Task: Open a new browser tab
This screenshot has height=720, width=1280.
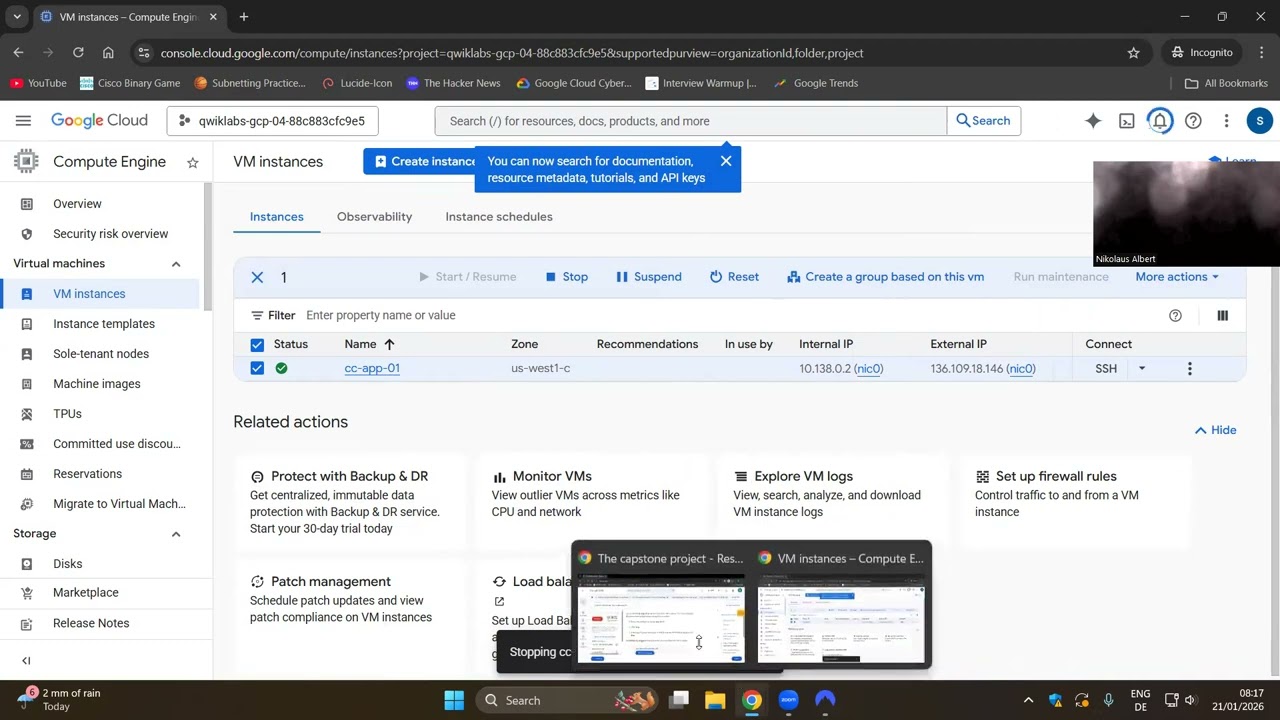Action: pos(243,17)
